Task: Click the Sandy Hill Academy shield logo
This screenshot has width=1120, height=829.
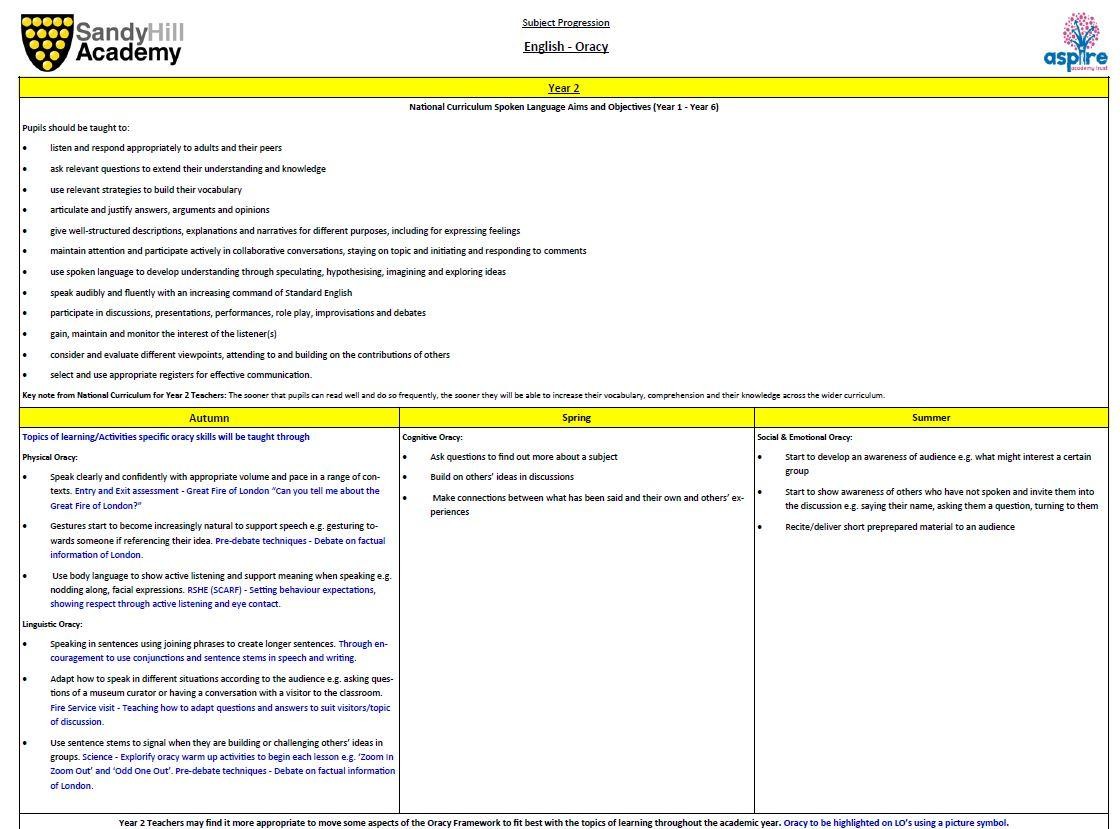Action: [x=47, y=43]
